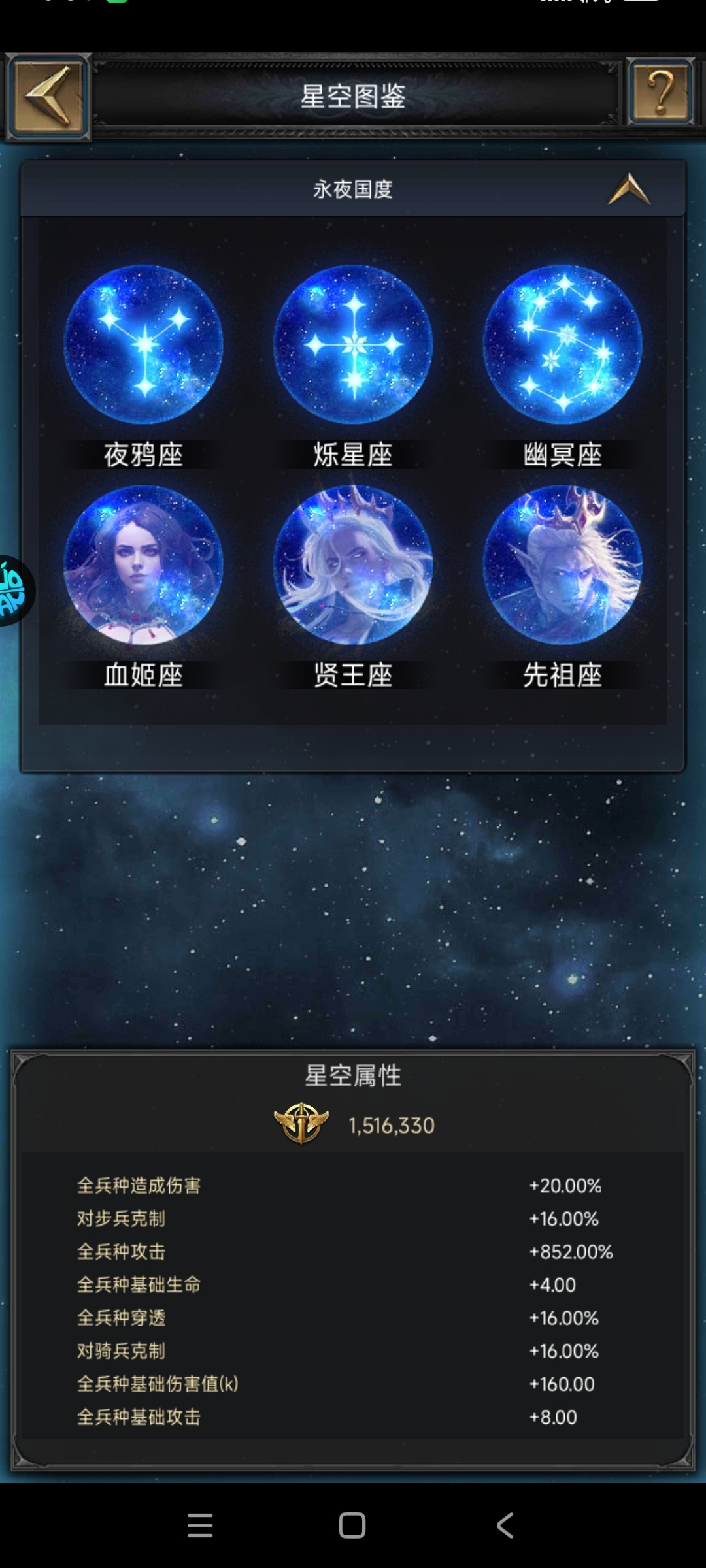Open the question mark help icon
Viewport: 706px width, 1568px height.
(x=660, y=91)
